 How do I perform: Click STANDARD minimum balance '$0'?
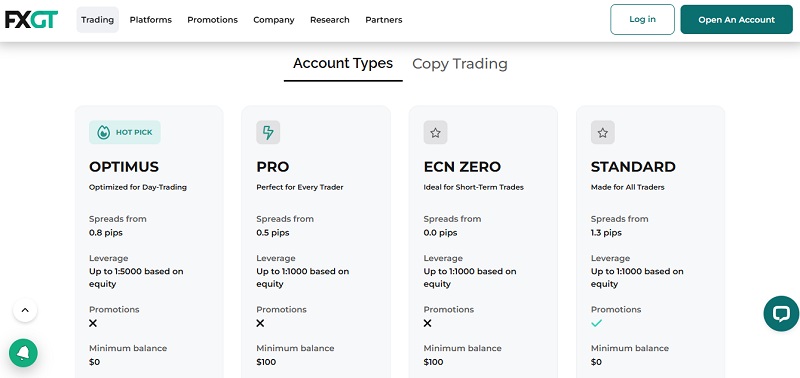[x=596, y=362]
